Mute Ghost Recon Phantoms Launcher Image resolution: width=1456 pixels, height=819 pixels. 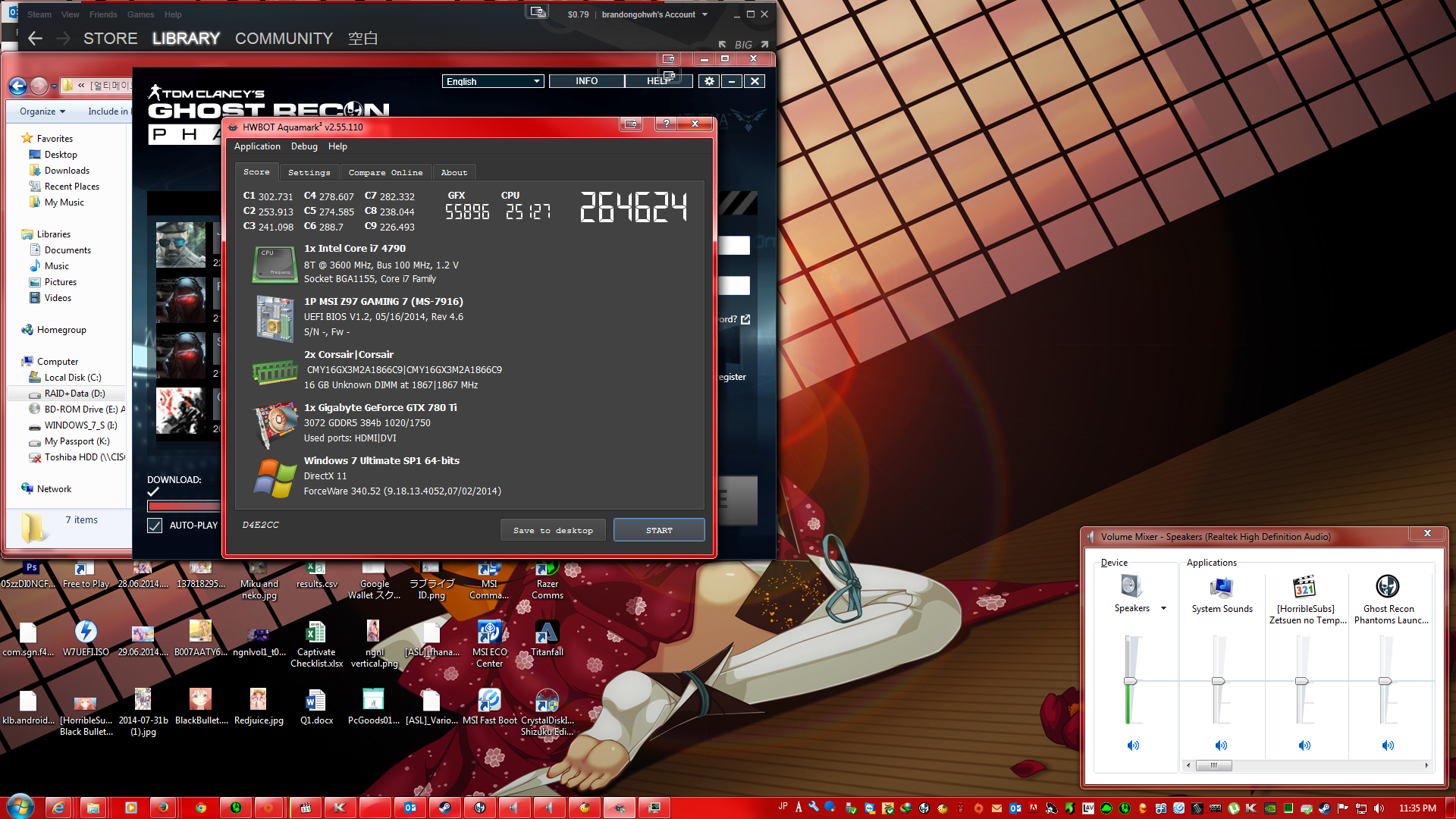(1388, 745)
